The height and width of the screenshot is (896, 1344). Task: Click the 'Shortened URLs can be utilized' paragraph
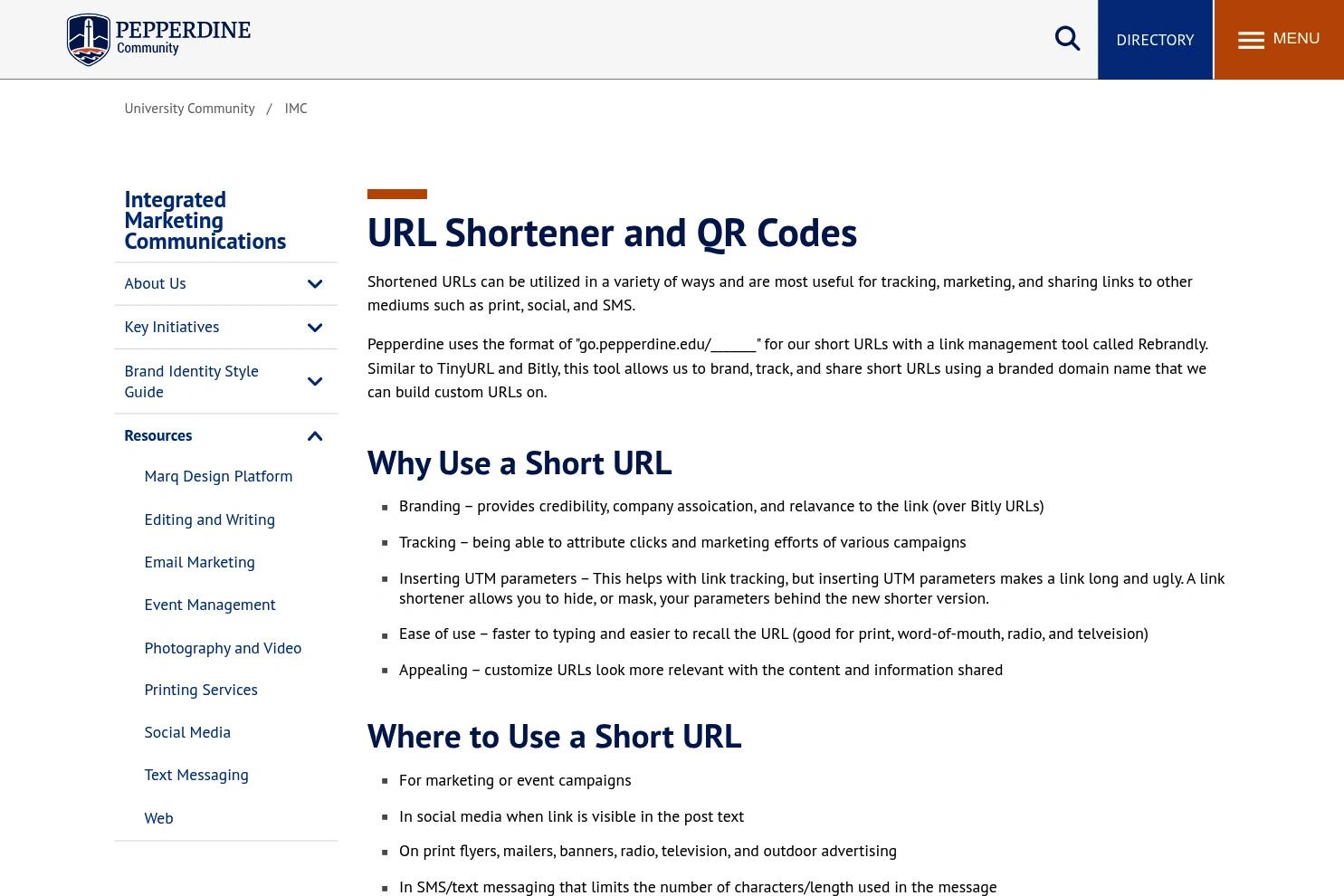[780, 293]
